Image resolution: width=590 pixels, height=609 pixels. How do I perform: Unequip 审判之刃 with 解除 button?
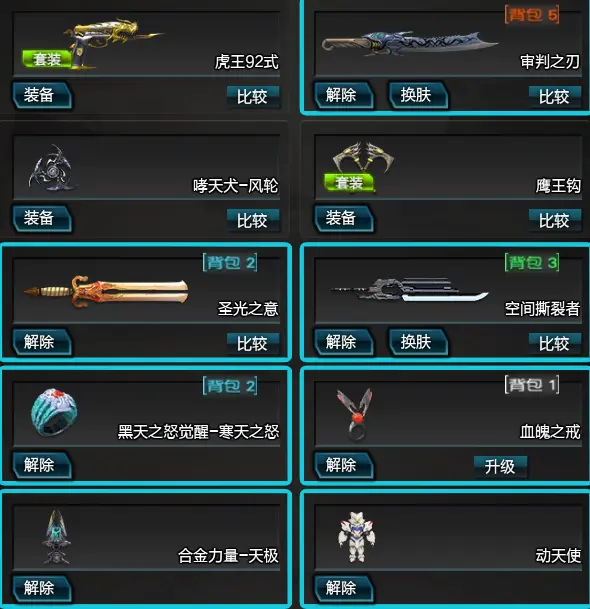point(344,95)
